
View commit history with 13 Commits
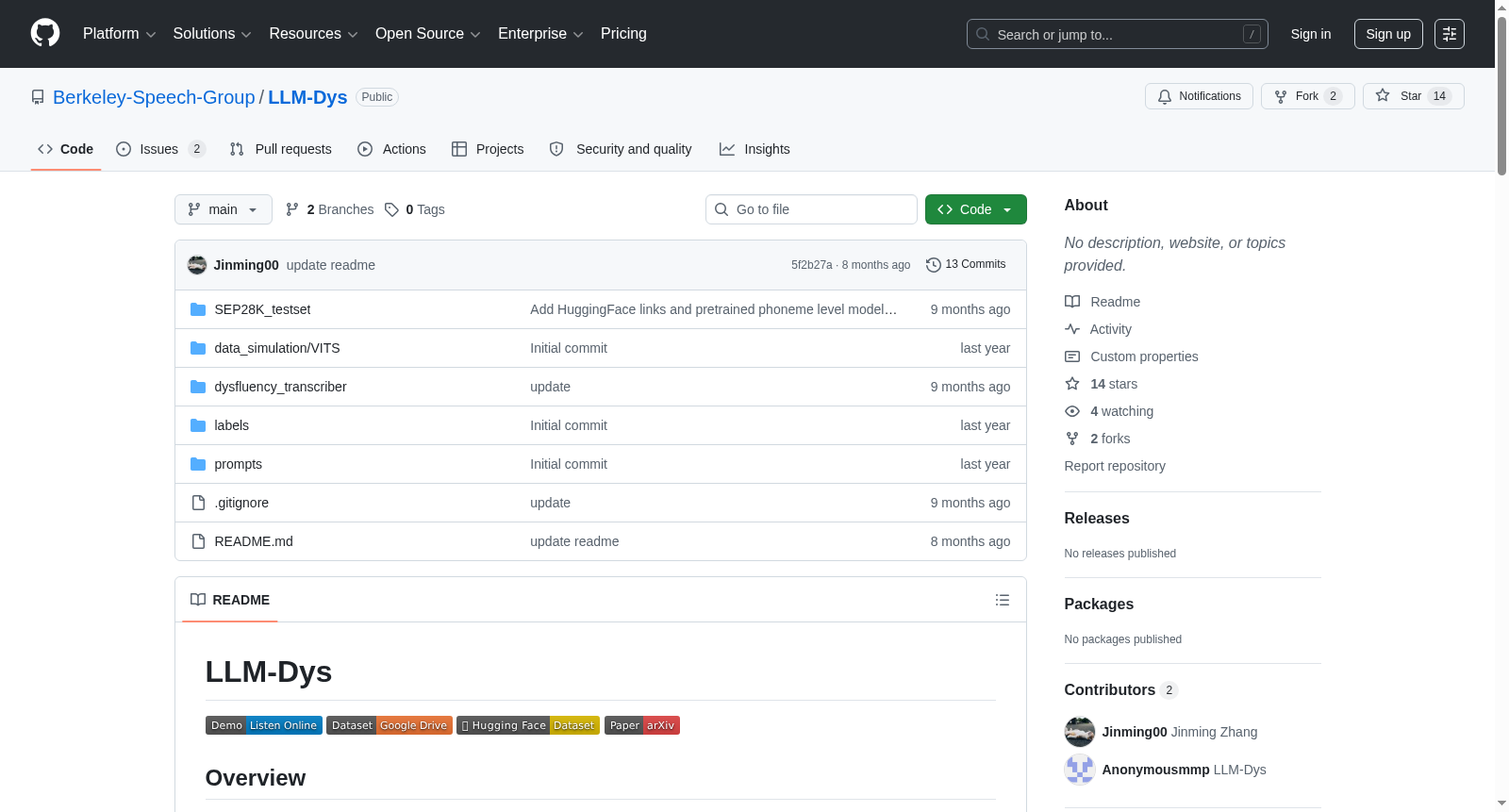click(x=966, y=265)
